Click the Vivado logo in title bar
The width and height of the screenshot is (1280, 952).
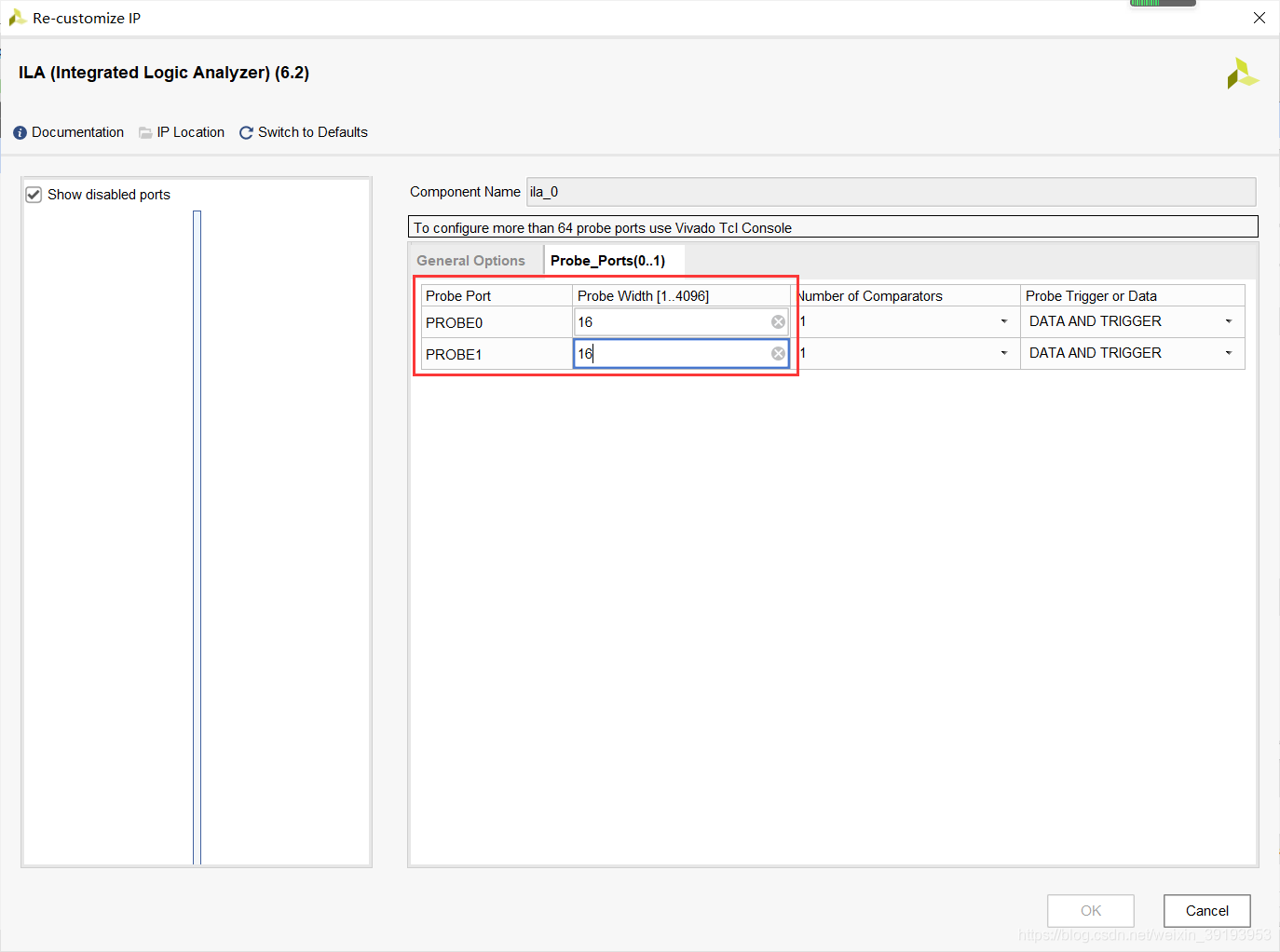[x=17, y=18]
